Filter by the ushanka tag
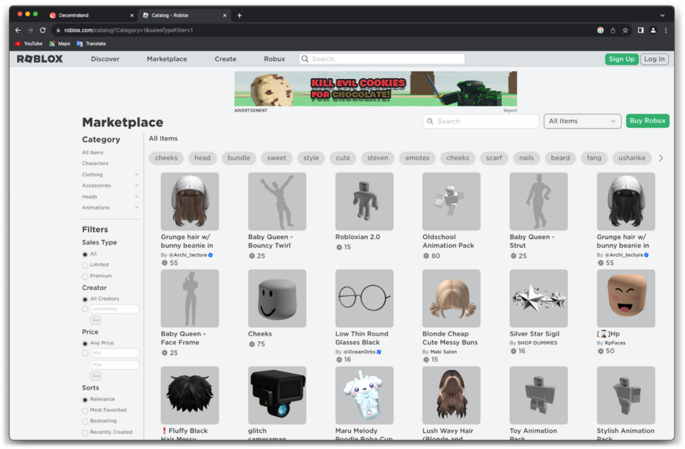The image size is (685, 449). [632, 158]
